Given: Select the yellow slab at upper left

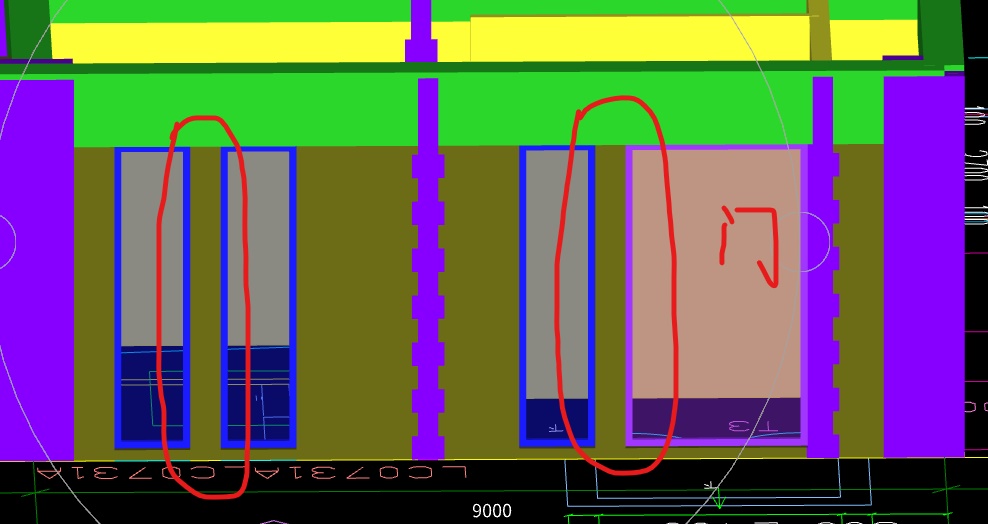Looking at the screenshot, I should coord(230,42).
